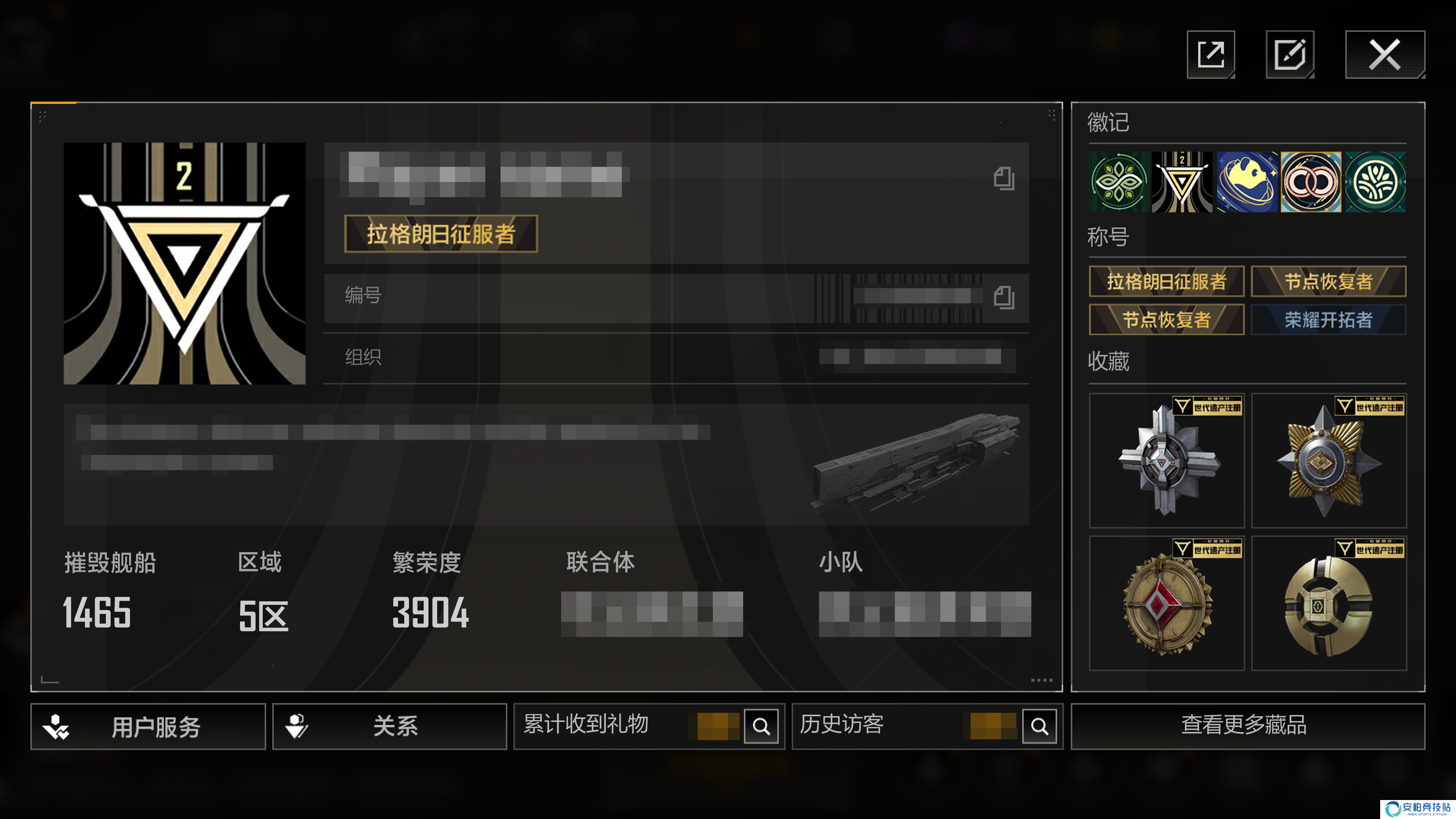Open the 关系 button
Screen dimensions: 1456x819
(389, 727)
